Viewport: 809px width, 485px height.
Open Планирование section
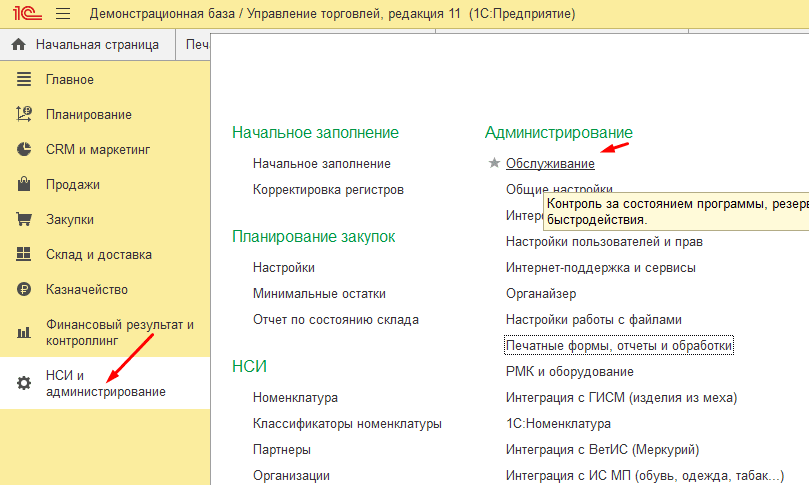[x=105, y=115]
